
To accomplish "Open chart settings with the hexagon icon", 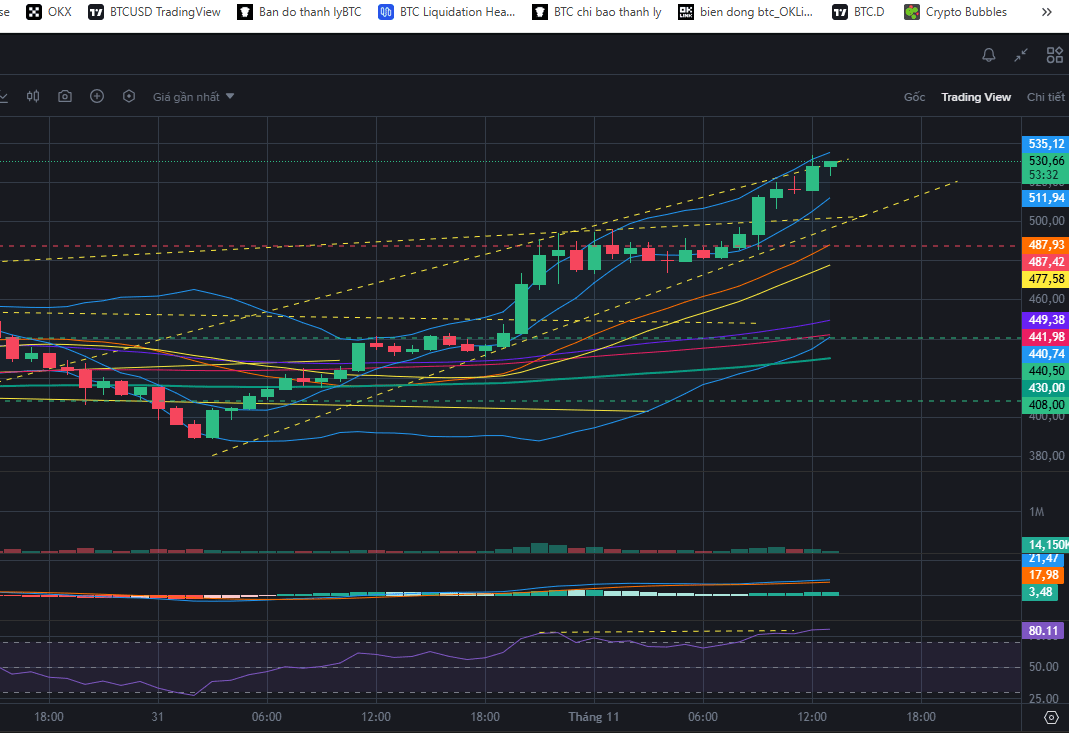I will click(x=129, y=96).
